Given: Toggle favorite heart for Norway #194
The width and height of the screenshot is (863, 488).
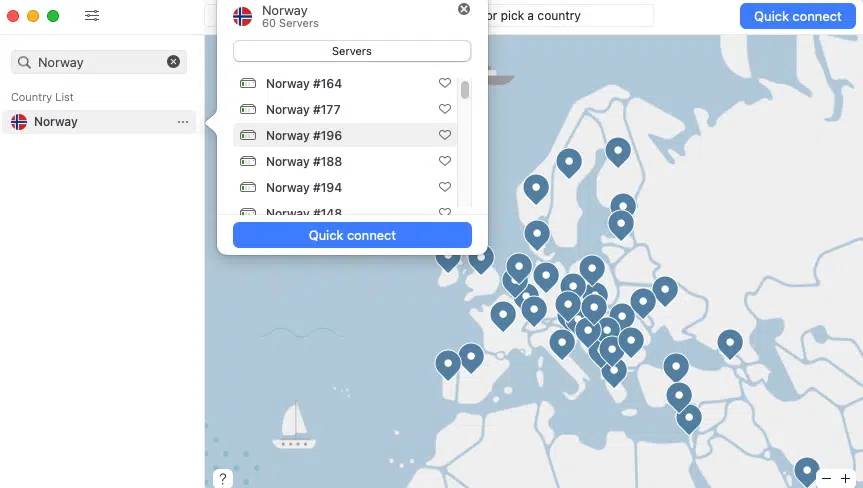Looking at the screenshot, I should point(445,187).
